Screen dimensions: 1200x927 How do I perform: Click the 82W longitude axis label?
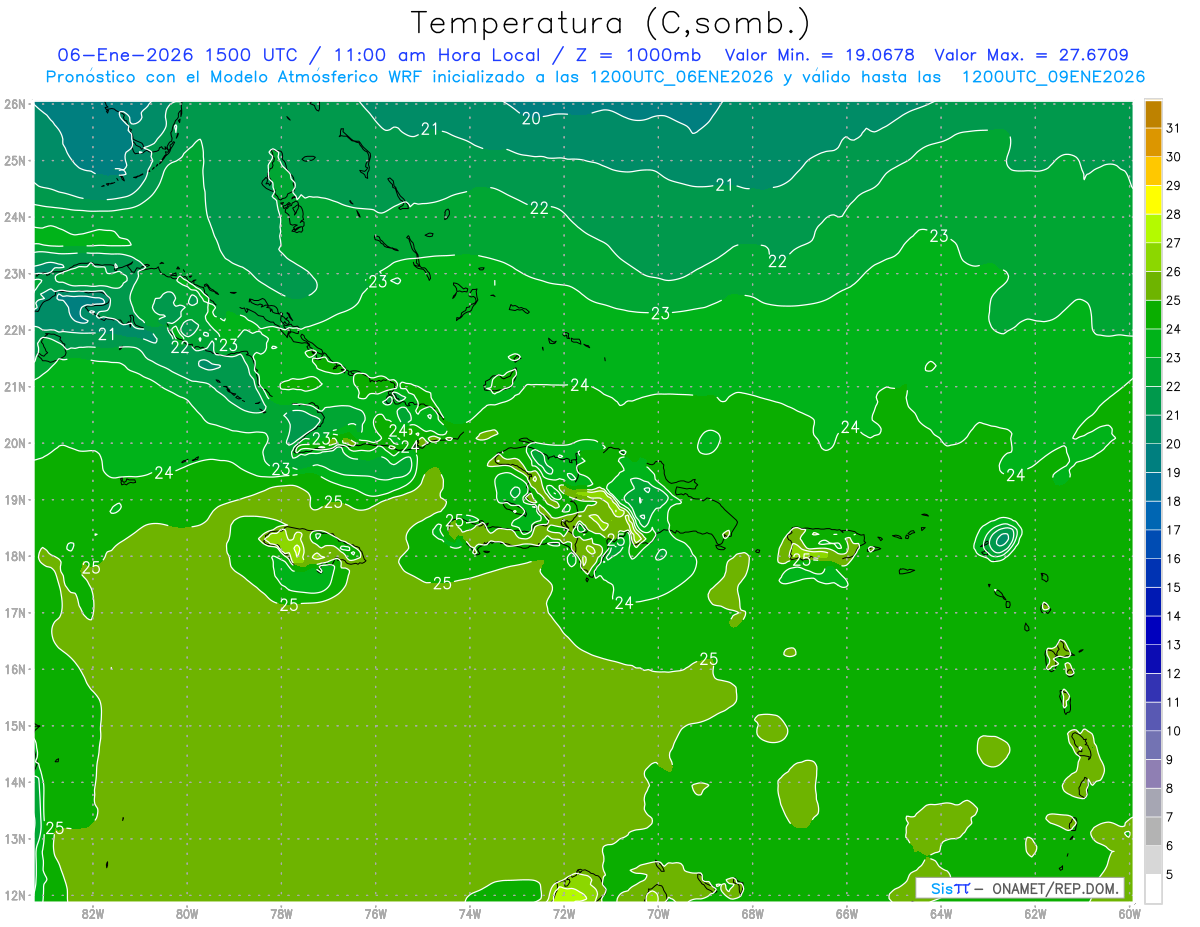pos(93,913)
